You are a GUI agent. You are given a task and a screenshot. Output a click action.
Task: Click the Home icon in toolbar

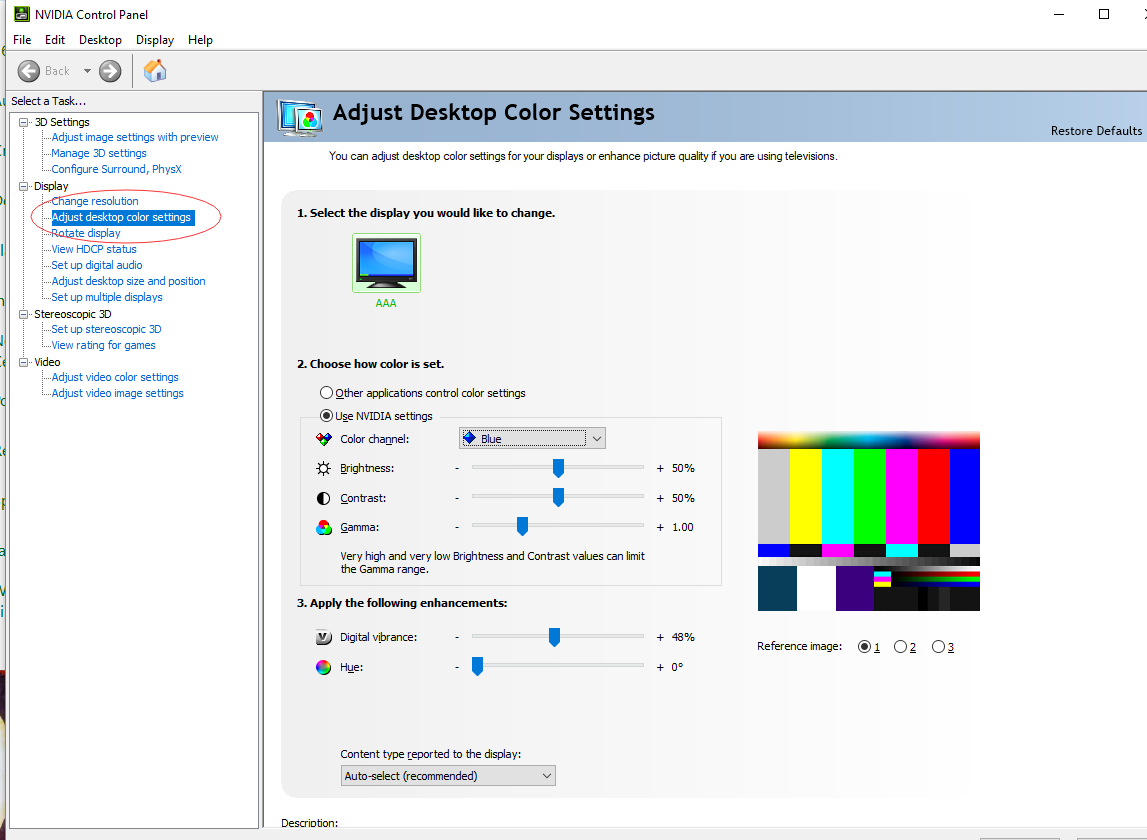(x=155, y=70)
